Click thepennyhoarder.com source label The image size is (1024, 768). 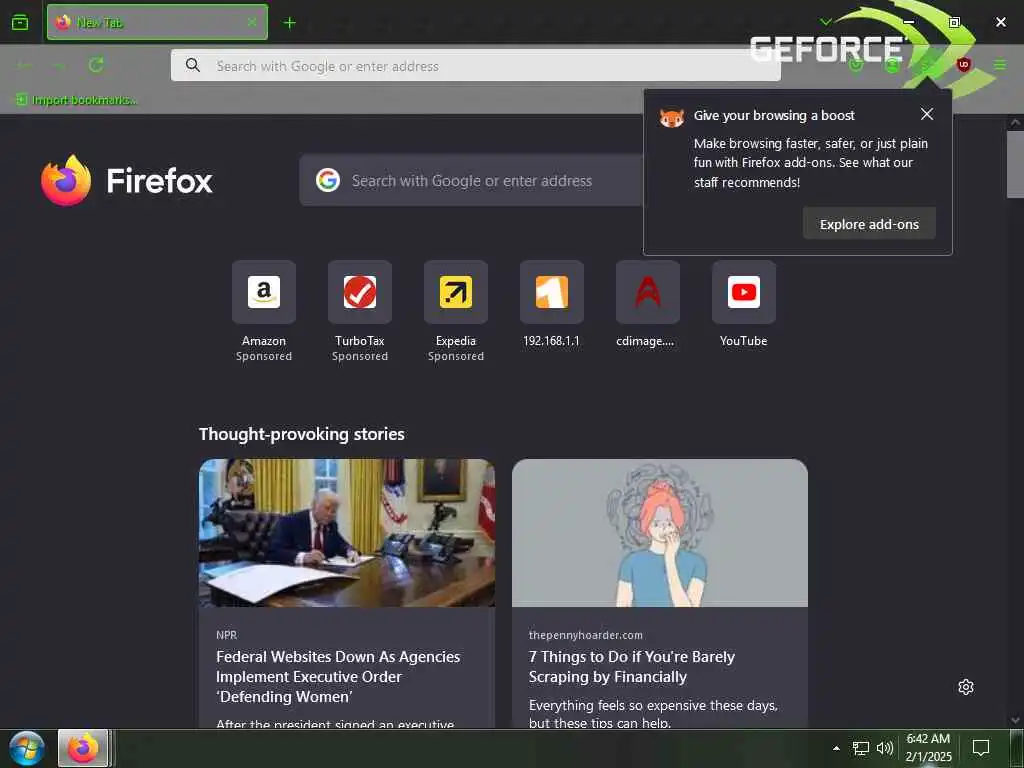pos(586,635)
